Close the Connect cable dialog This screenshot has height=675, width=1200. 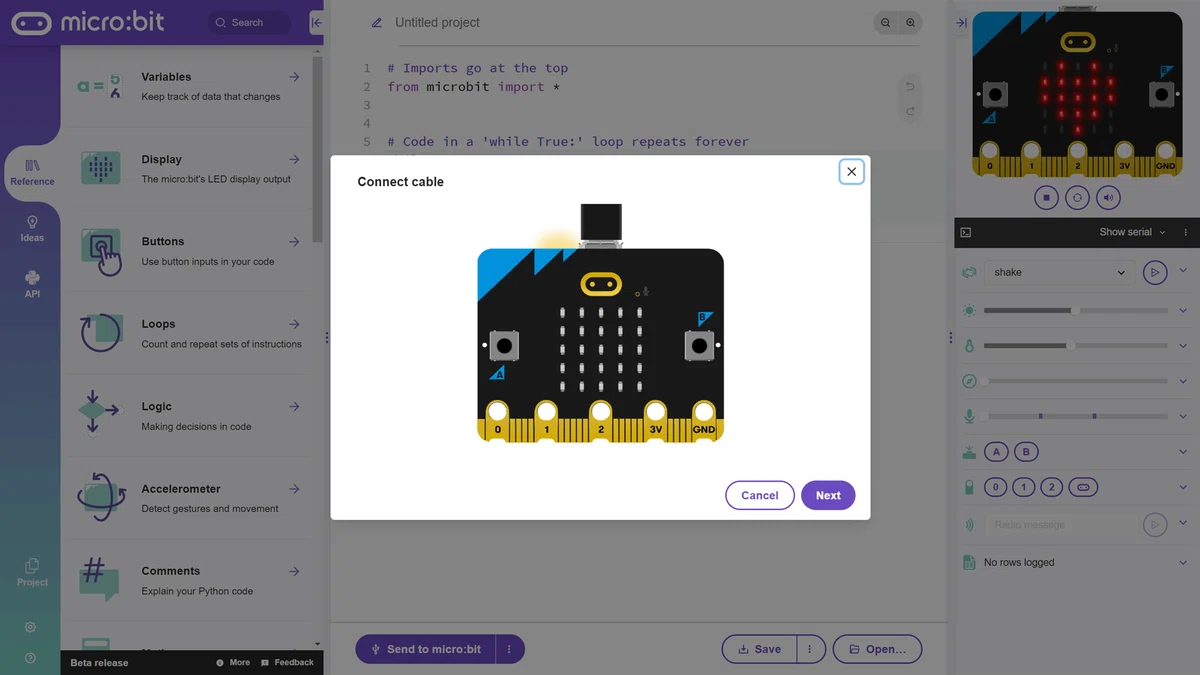click(x=851, y=172)
